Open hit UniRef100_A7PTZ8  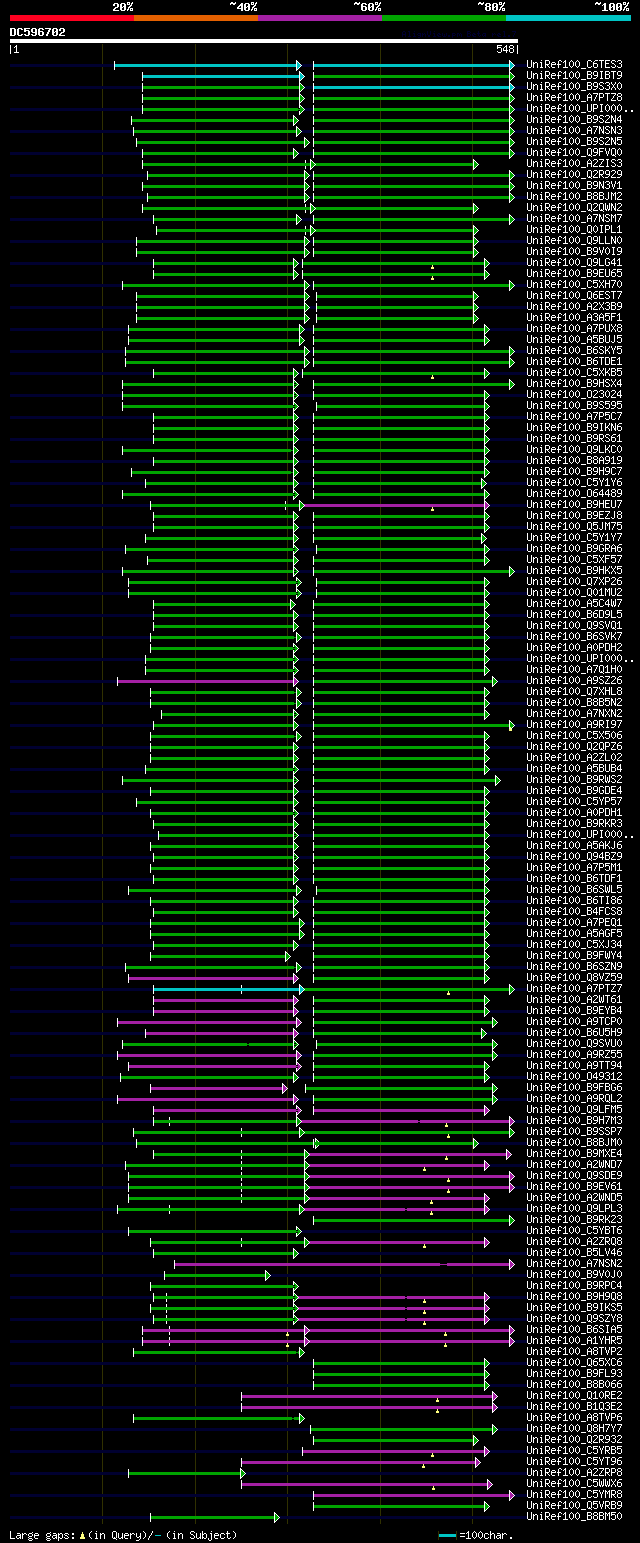coord(574,98)
